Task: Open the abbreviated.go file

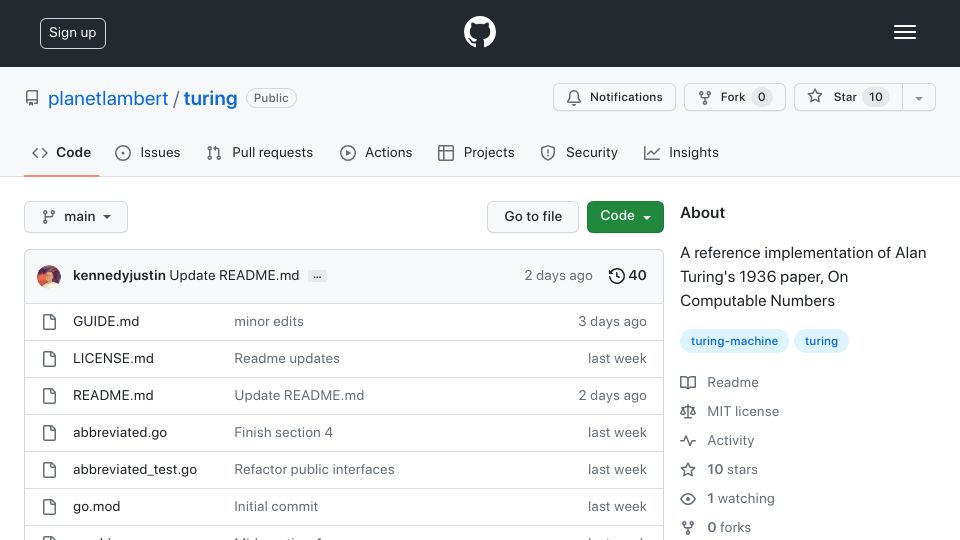Action: tap(120, 432)
